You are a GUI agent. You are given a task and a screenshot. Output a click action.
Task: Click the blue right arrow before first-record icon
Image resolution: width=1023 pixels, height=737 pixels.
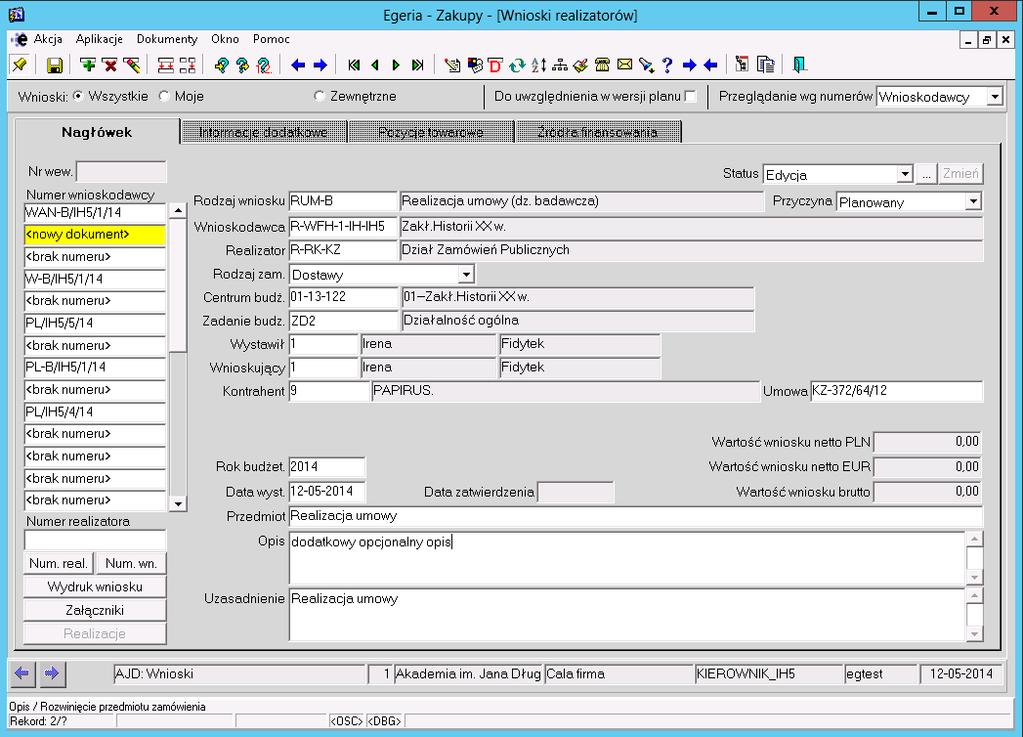click(320, 65)
